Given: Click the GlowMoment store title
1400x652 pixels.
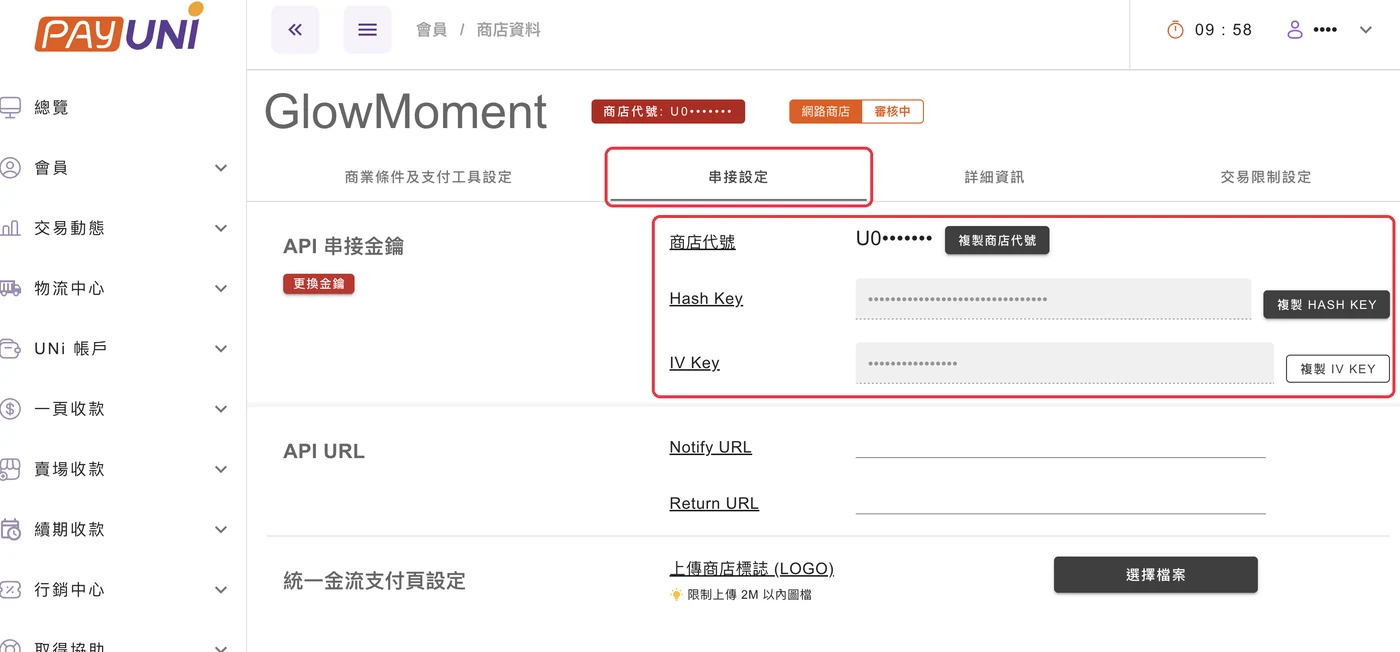Looking at the screenshot, I should click(406, 111).
